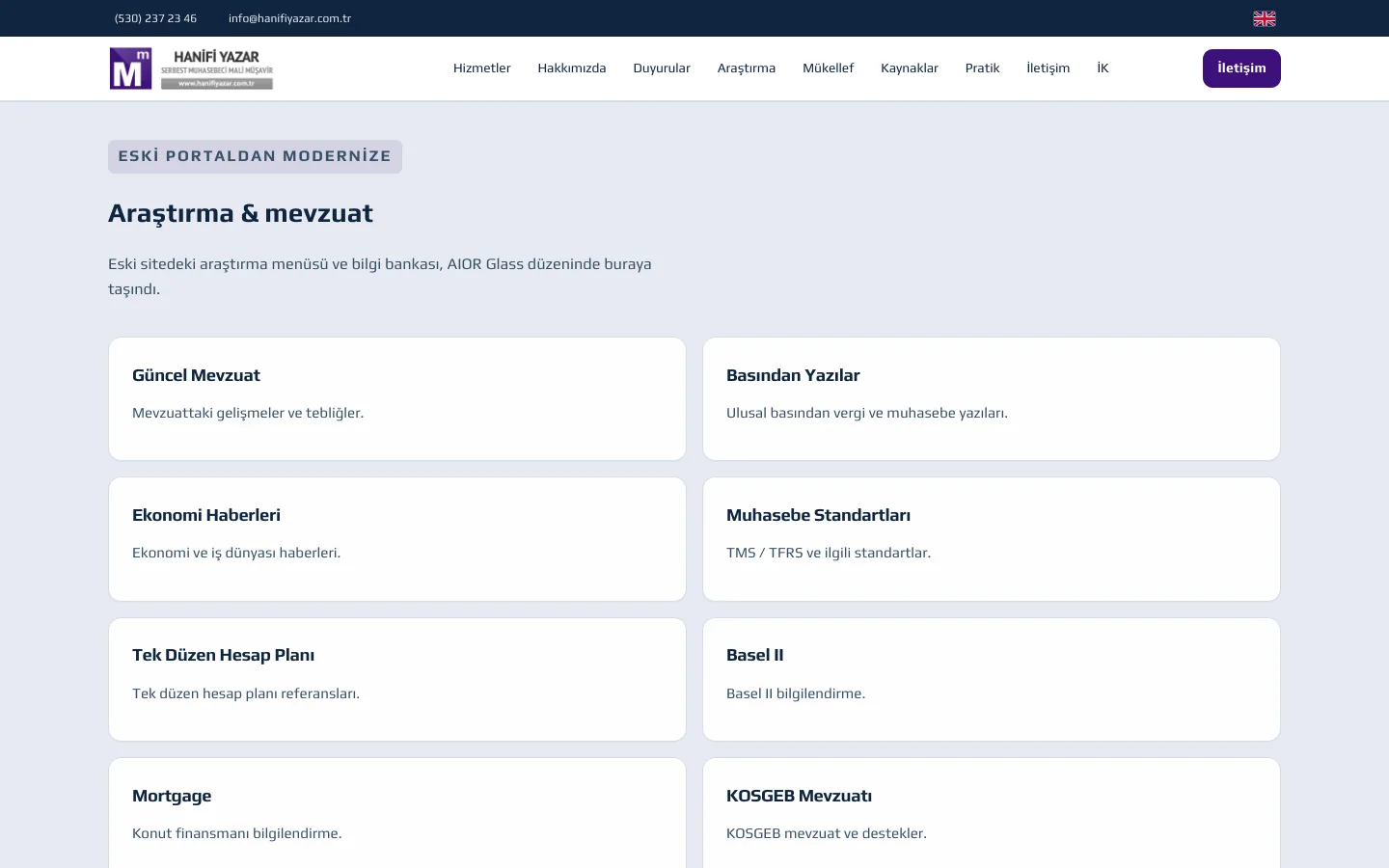
Task: Click the İletişim navigation link
Action: pos(1049,68)
